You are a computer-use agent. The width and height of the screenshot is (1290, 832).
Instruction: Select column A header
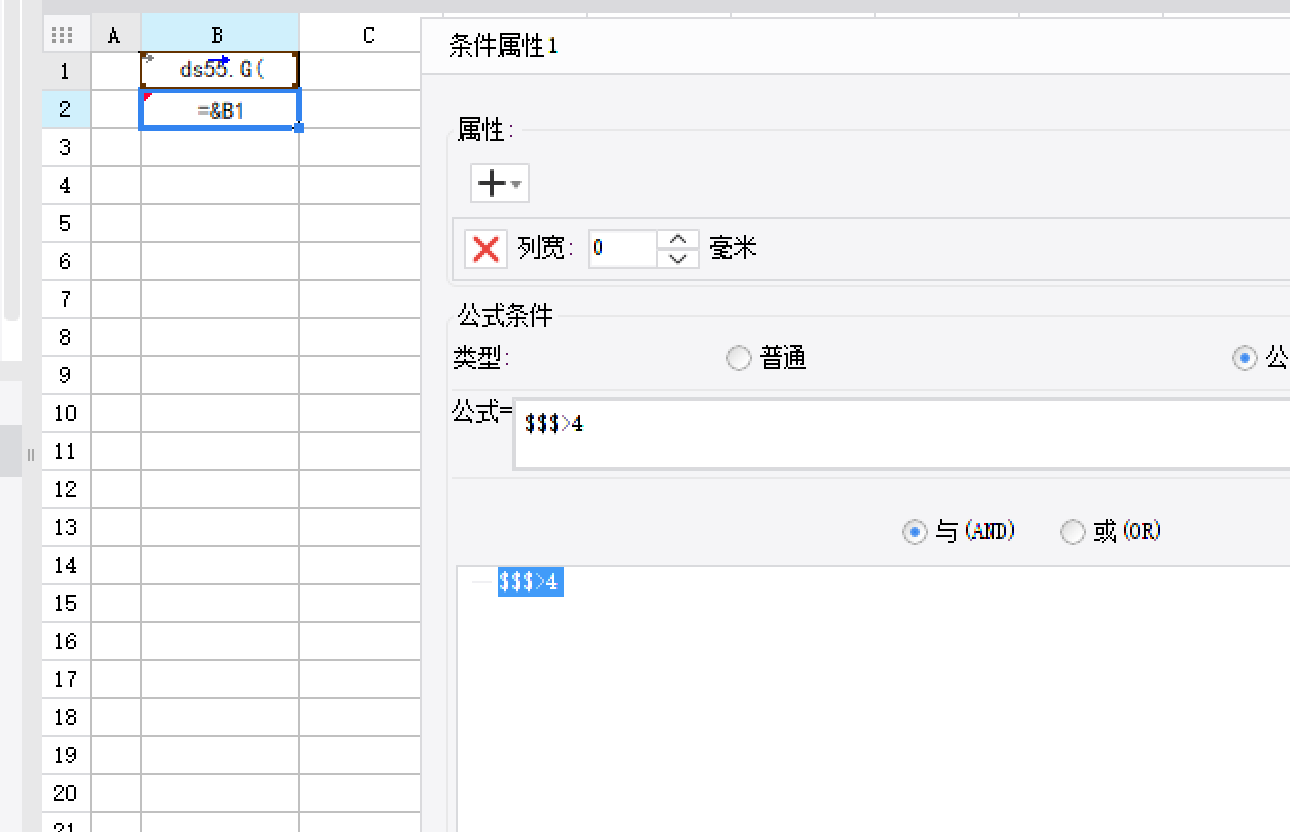tap(115, 34)
